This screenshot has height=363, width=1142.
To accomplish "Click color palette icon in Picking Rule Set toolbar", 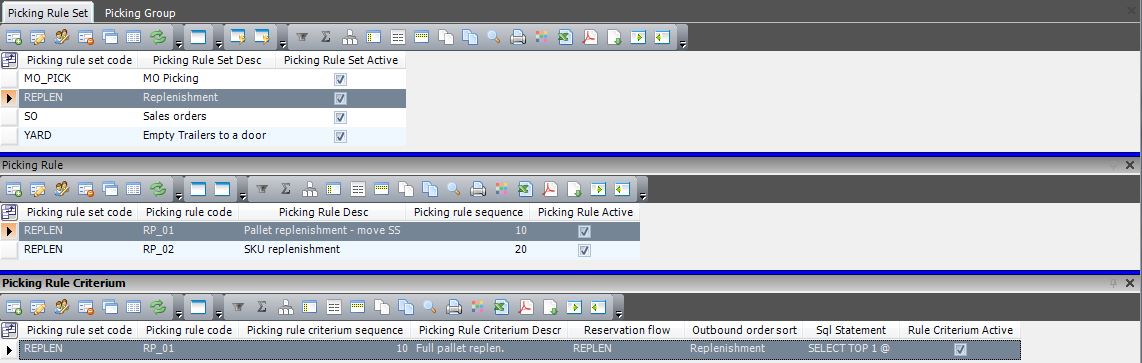I will [x=541, y=36].
